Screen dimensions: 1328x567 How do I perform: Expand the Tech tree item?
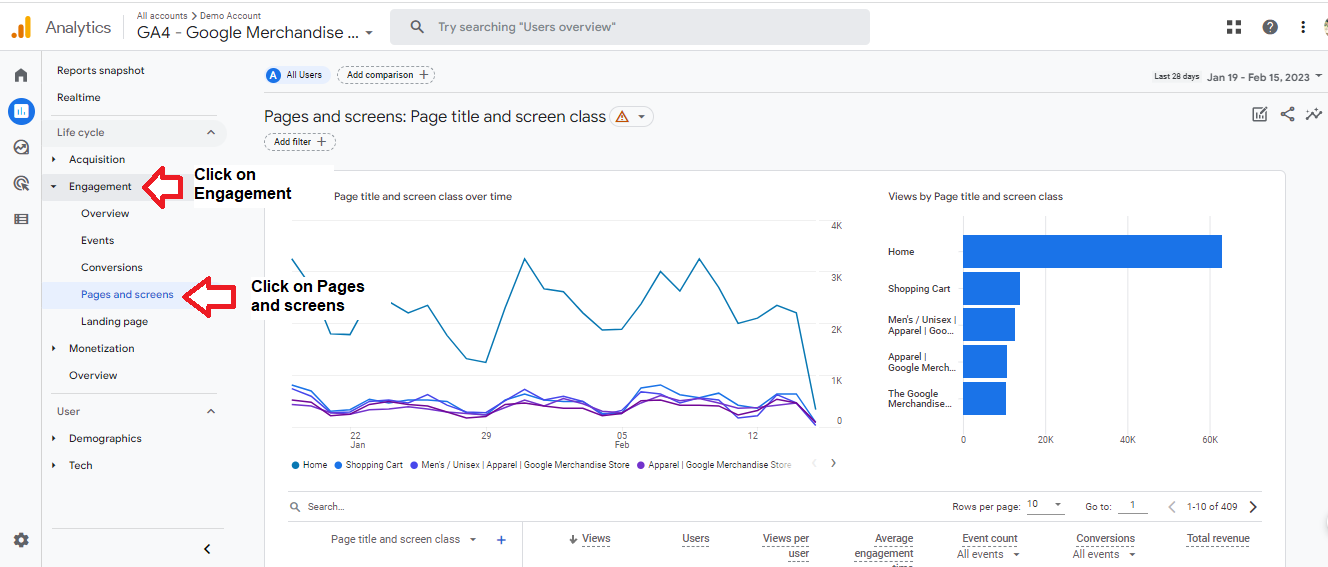(x=54, y=465)
